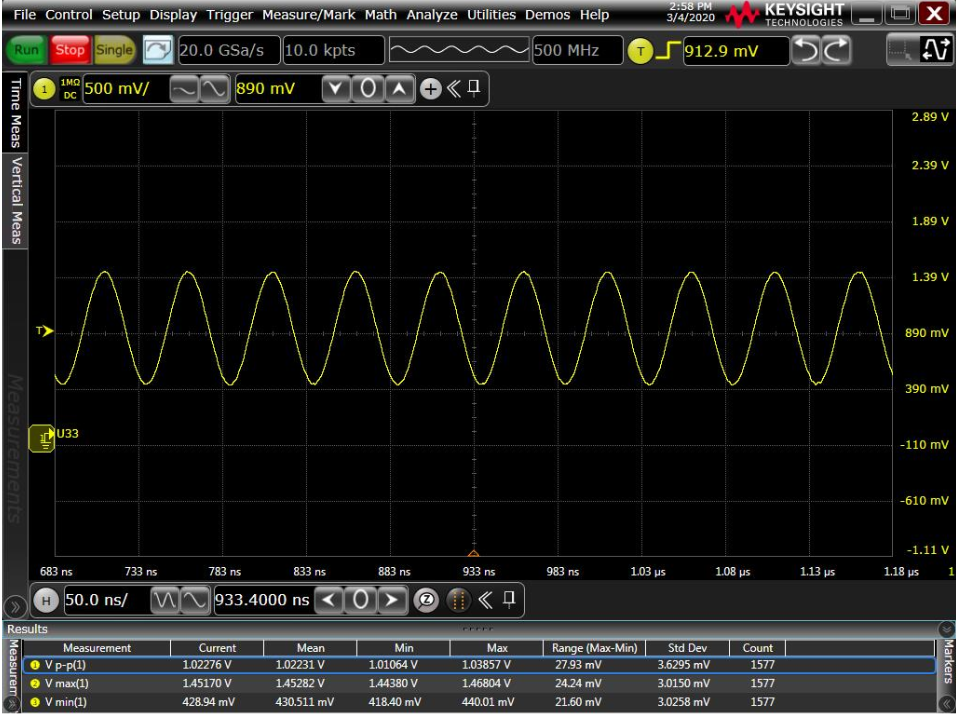The image size is (958, 717).
Task: Edit the 50.0 ns/ time scale field
Action: pos(105,600)
